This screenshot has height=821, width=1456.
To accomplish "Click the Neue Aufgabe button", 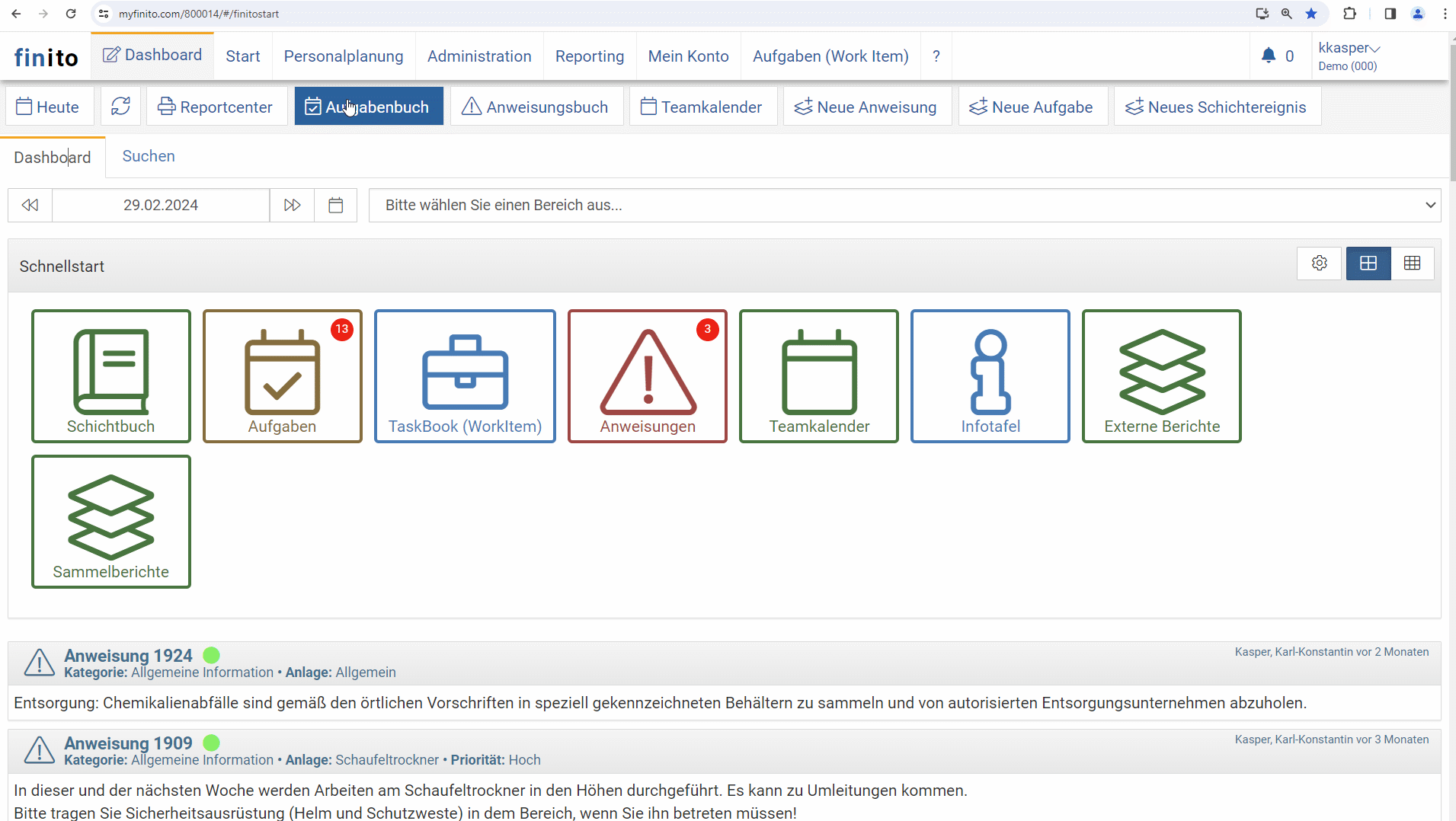I will point(1032,107).
